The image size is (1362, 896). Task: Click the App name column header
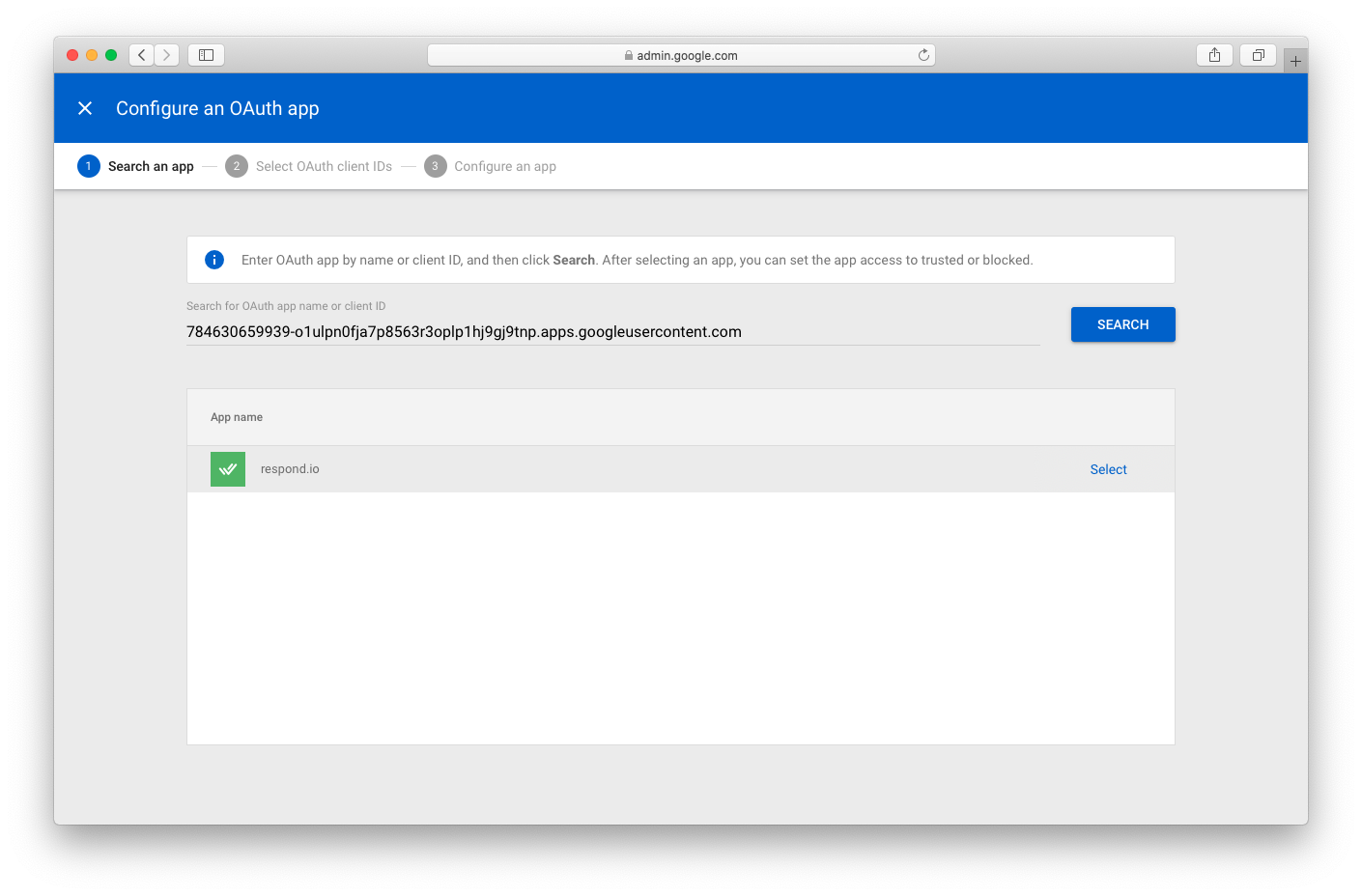[237, 416]
